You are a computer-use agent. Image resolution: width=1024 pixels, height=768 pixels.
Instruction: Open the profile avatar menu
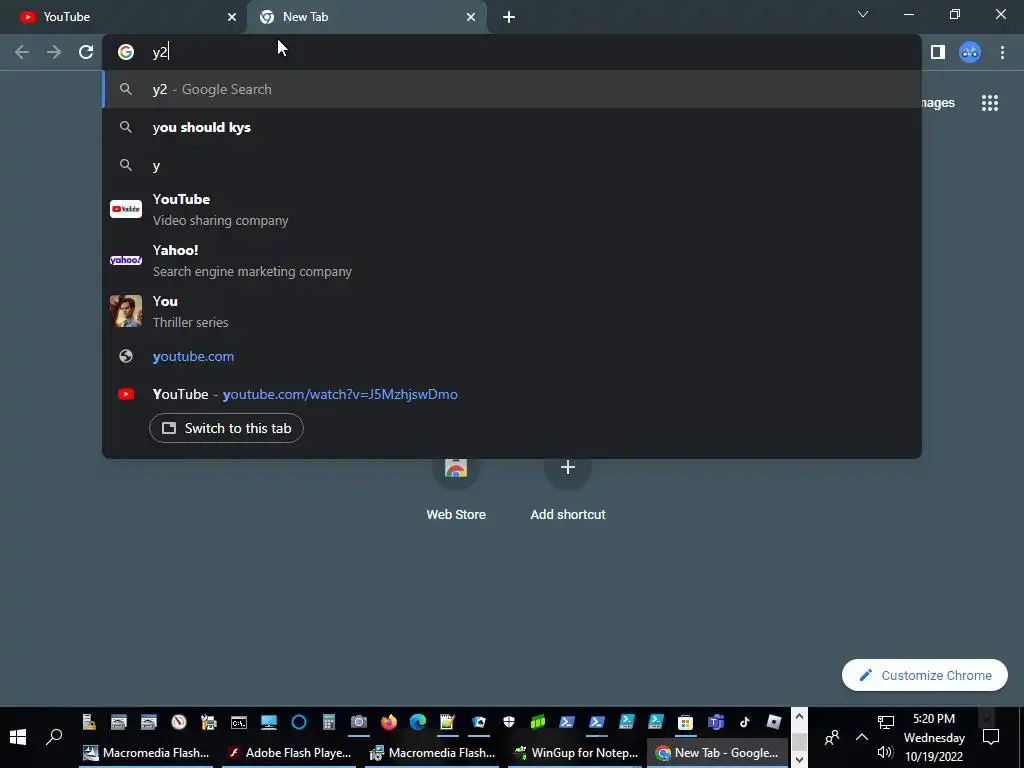point(970,52)
